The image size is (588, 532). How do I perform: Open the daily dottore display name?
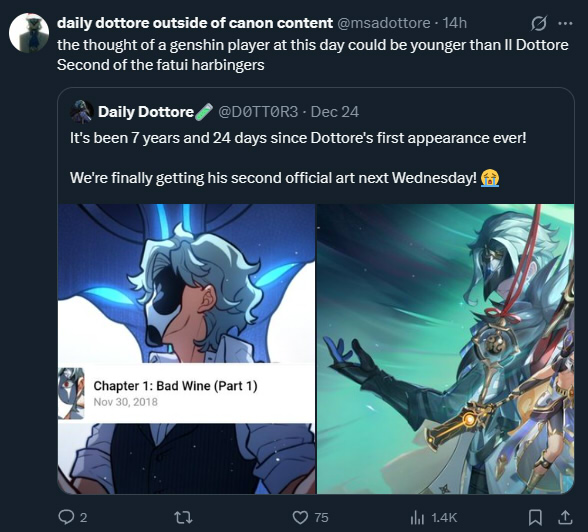[x=195, y=23]
